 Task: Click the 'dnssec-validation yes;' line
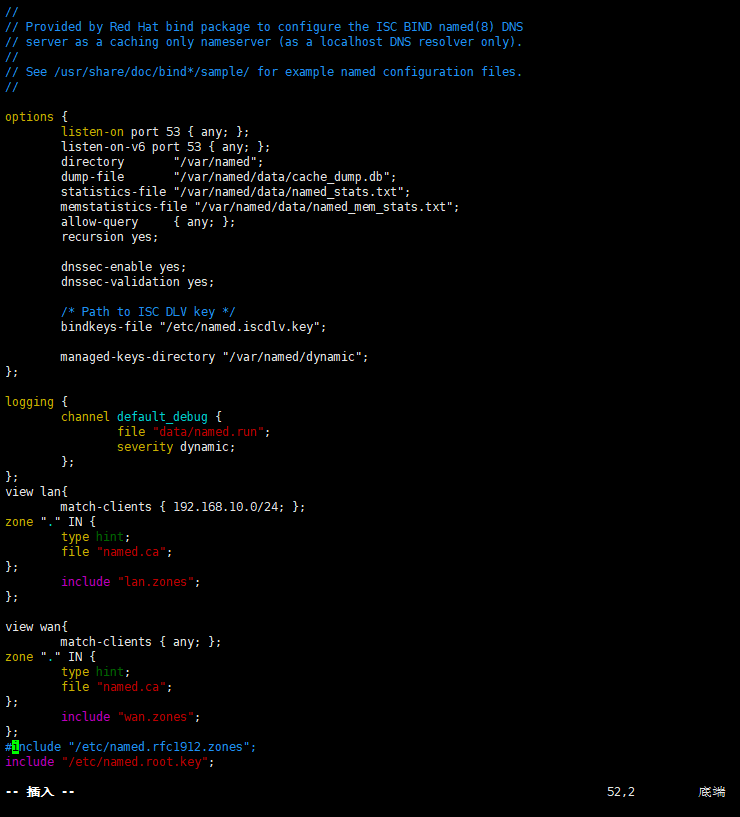tap(138, 282)
